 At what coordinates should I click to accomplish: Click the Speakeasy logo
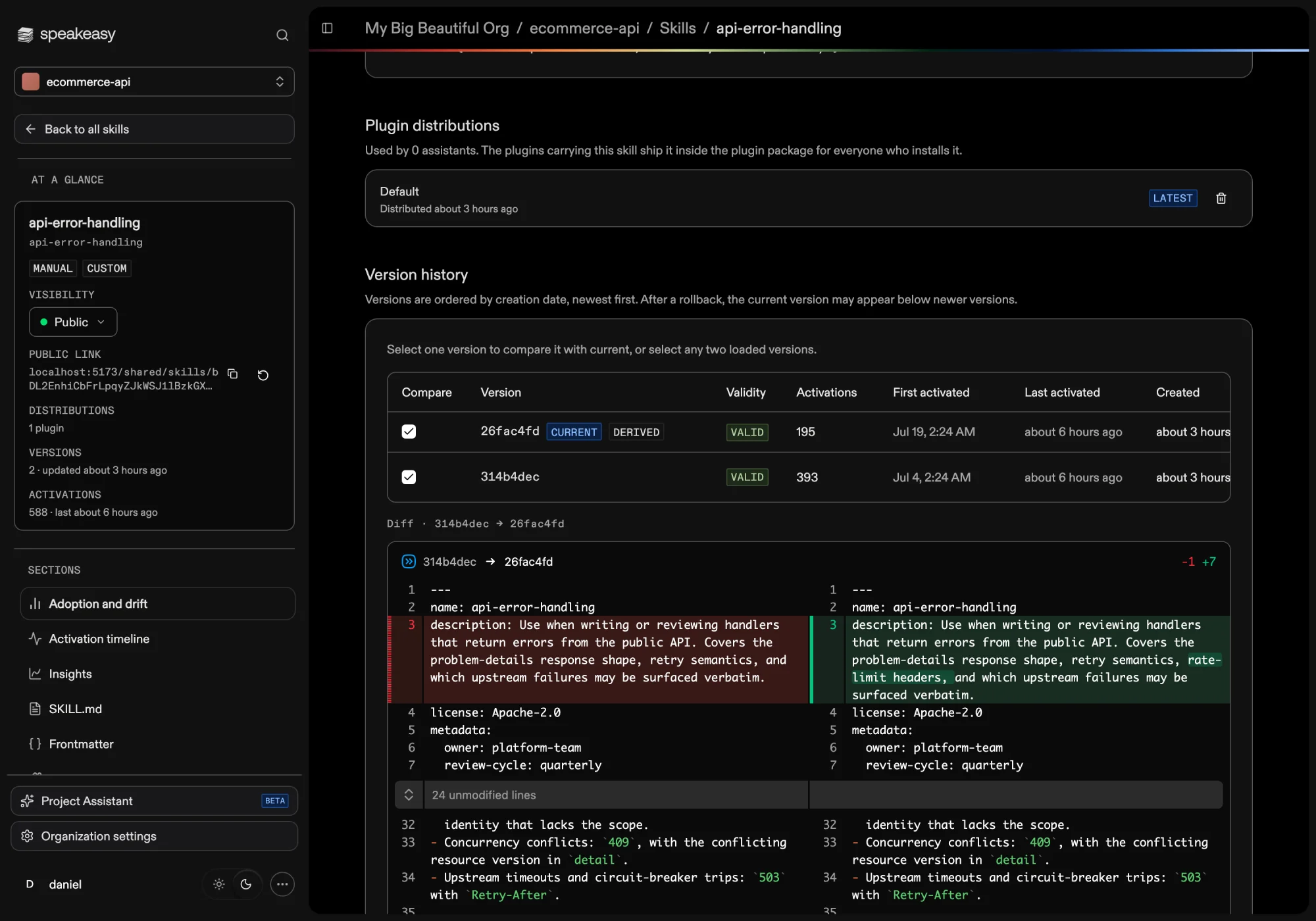[x=66, y=34]
